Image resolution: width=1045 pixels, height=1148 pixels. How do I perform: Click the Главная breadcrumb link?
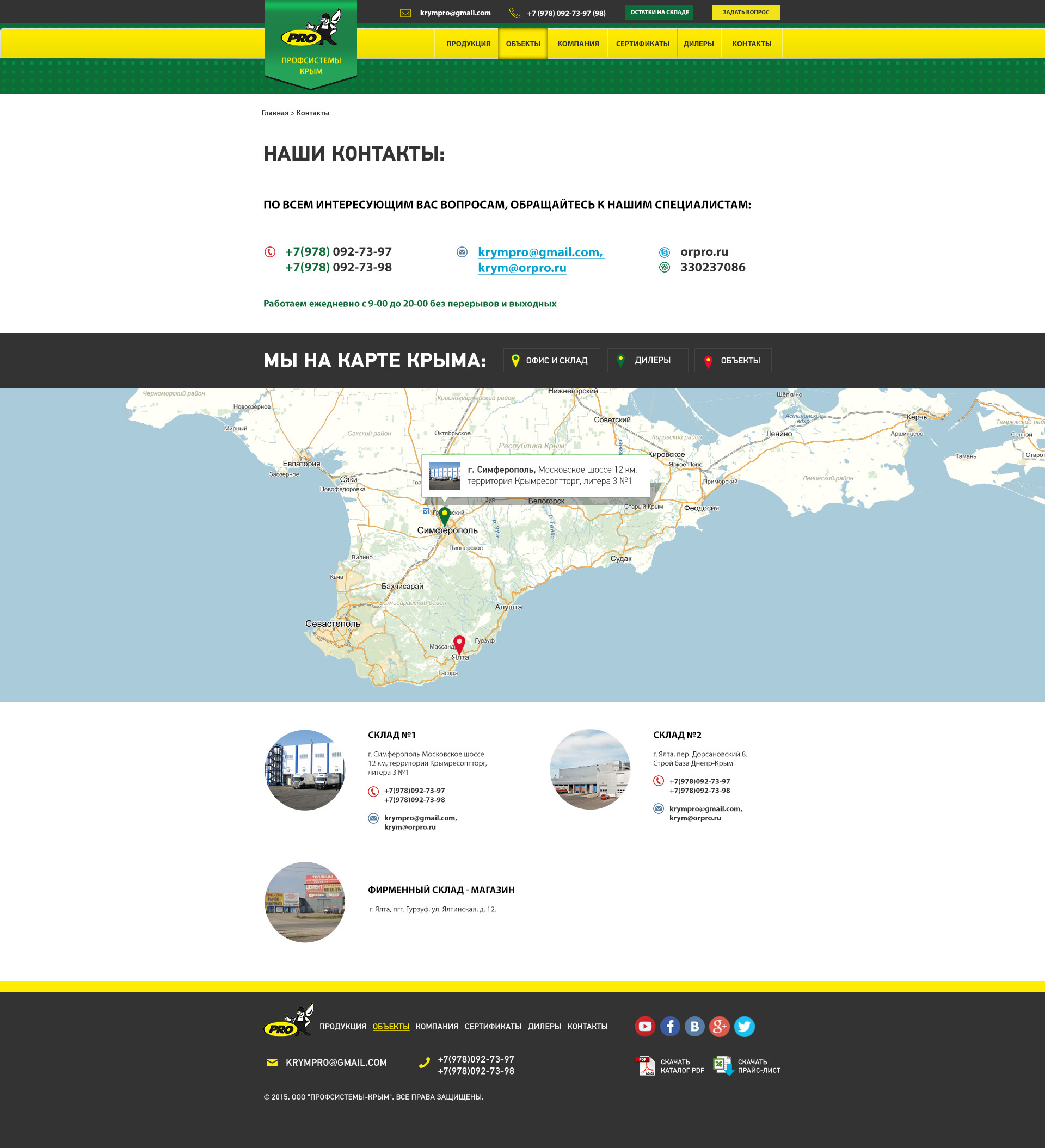275,113
